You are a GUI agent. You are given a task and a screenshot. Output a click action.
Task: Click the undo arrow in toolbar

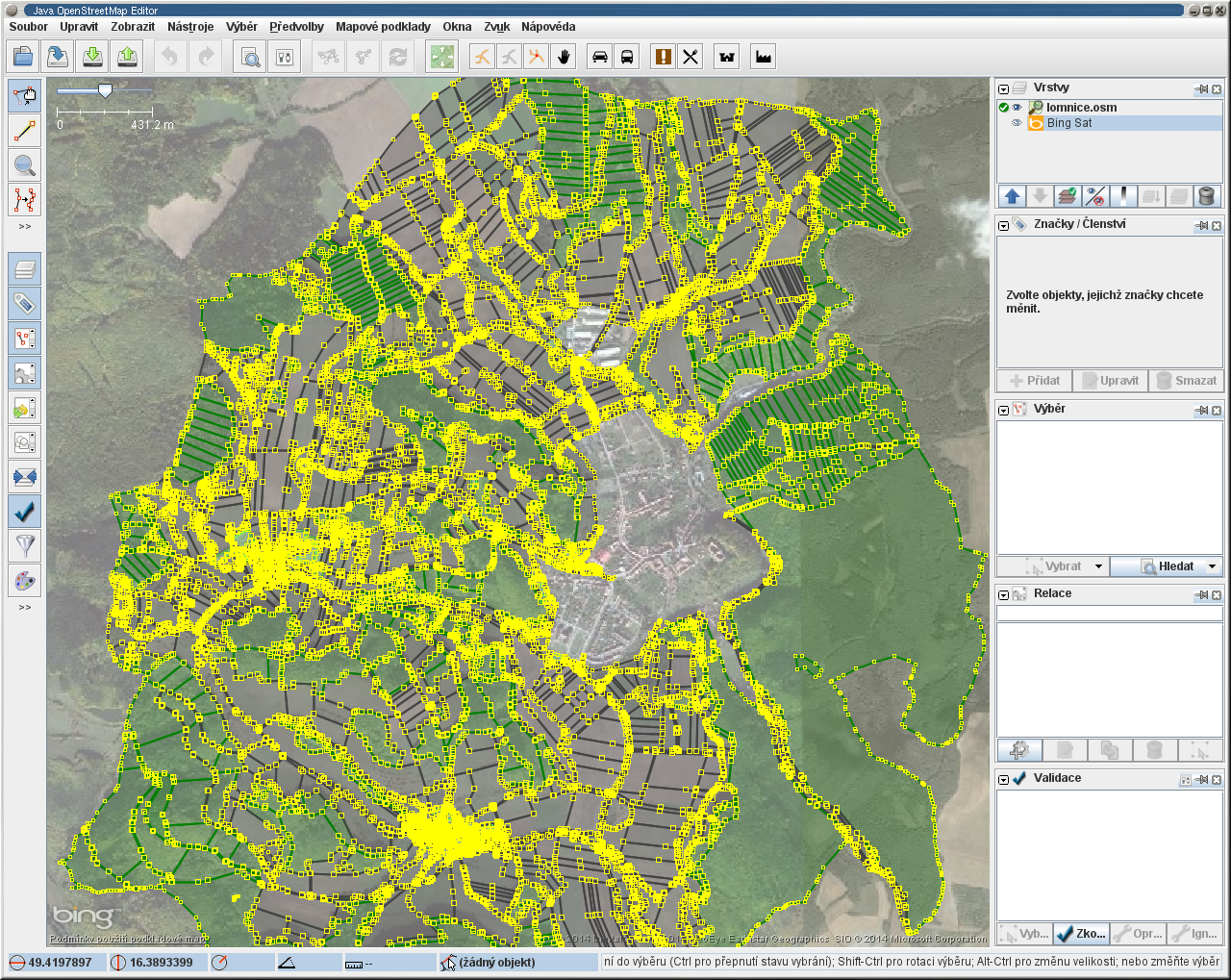click(x=170, y=57)
